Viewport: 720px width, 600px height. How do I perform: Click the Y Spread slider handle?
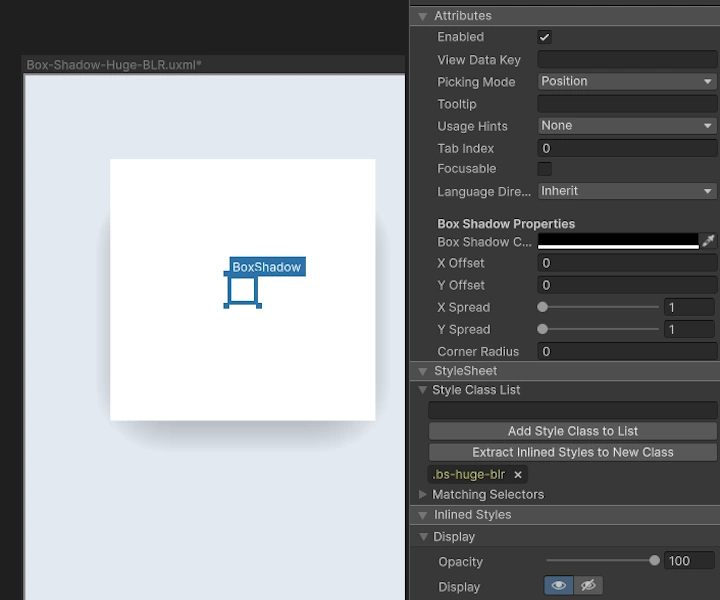click(x=542, y=329)
